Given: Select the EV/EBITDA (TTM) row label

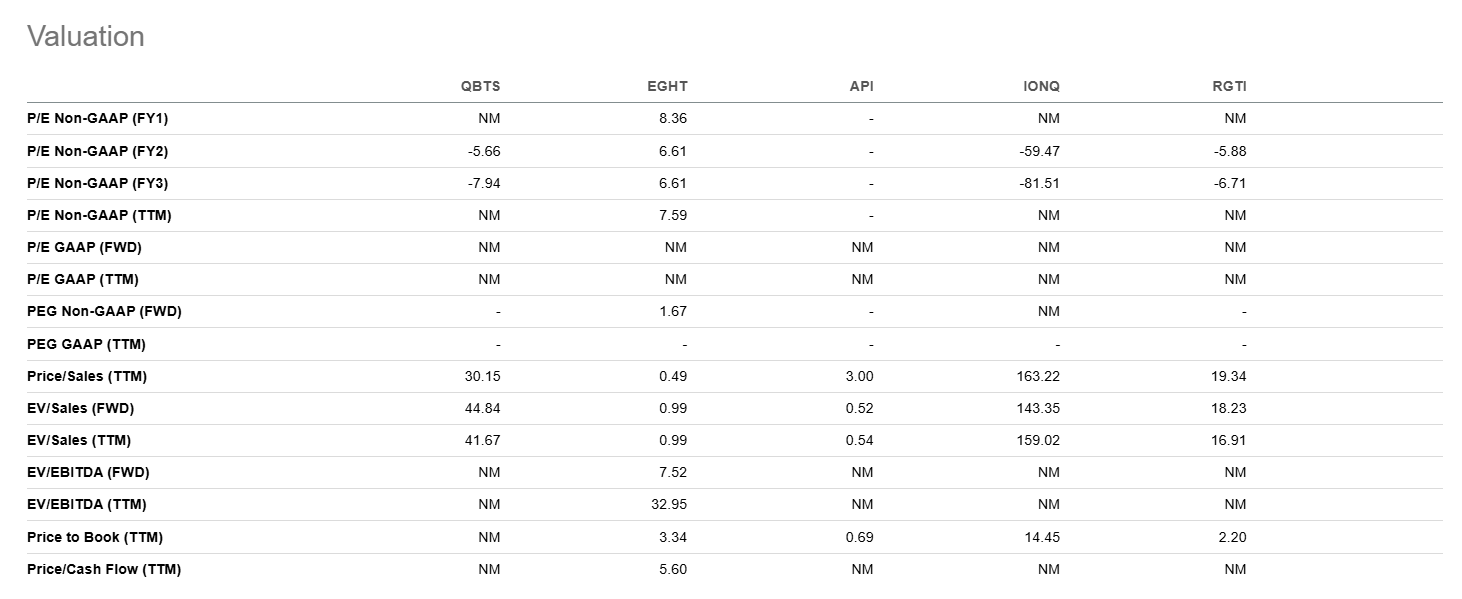Looking at the screenshot, I should 88,504.
